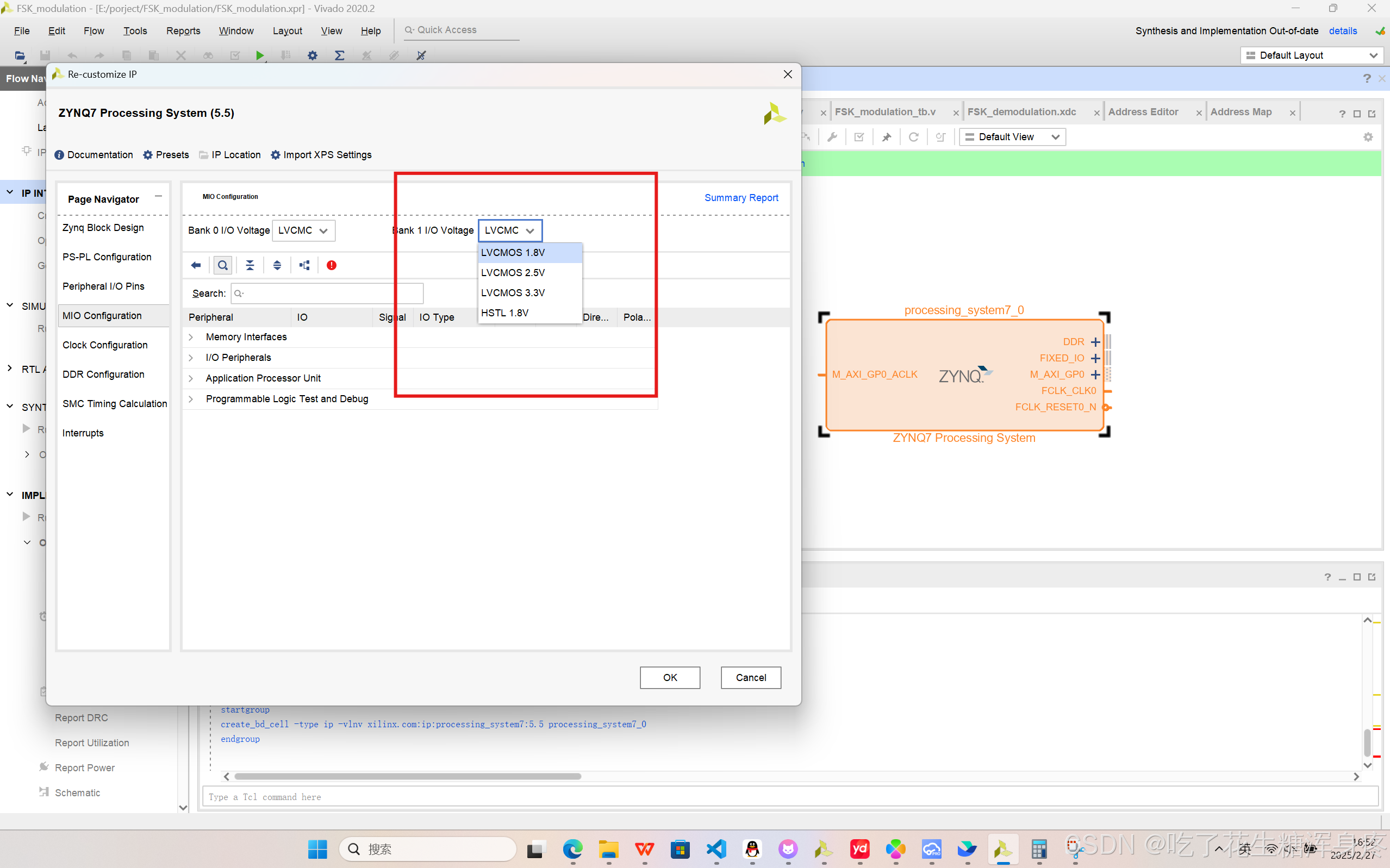Click the wrench icon in block design toolbar
Image resolution: width=1390 pixels, height=868 pixels.
click(x=832, y=136)
